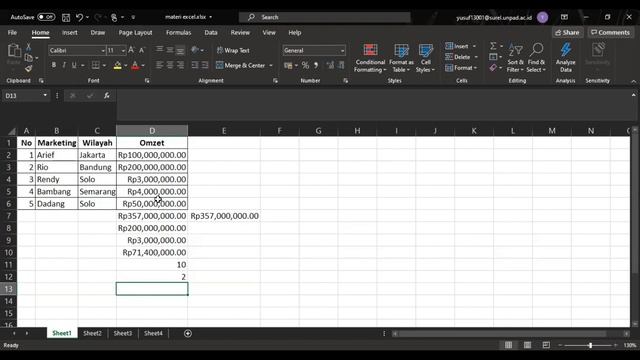Click Analyze Data icon
The height and width of the screenshot is (360, 640).
click(566, 58)
